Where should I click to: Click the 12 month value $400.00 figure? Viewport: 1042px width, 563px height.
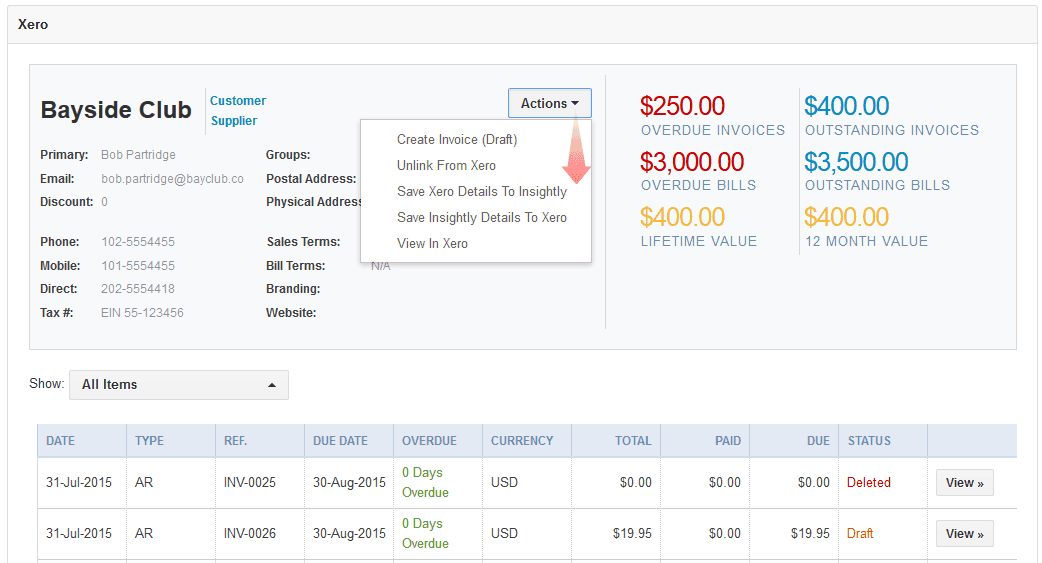tap(847, 217)
